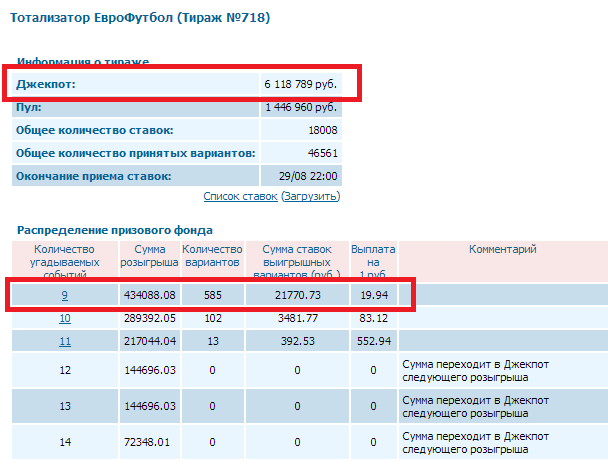Viewport: 608px width, 469px height.
Task: Open the 9 guessed events link
Action: pyautogui.click(x=65, y=295)
